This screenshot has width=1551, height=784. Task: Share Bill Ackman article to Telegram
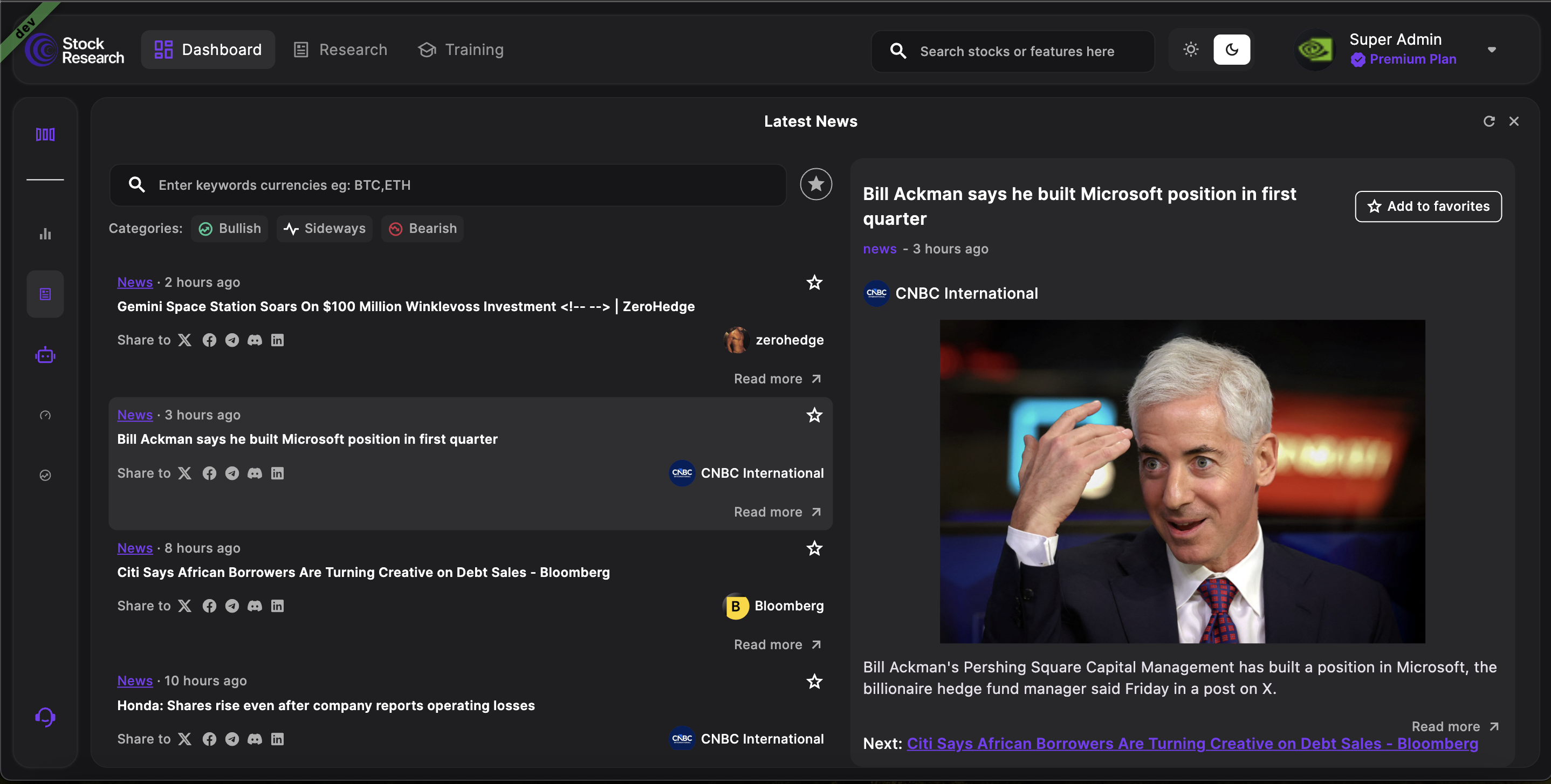(x=232, y=473)
